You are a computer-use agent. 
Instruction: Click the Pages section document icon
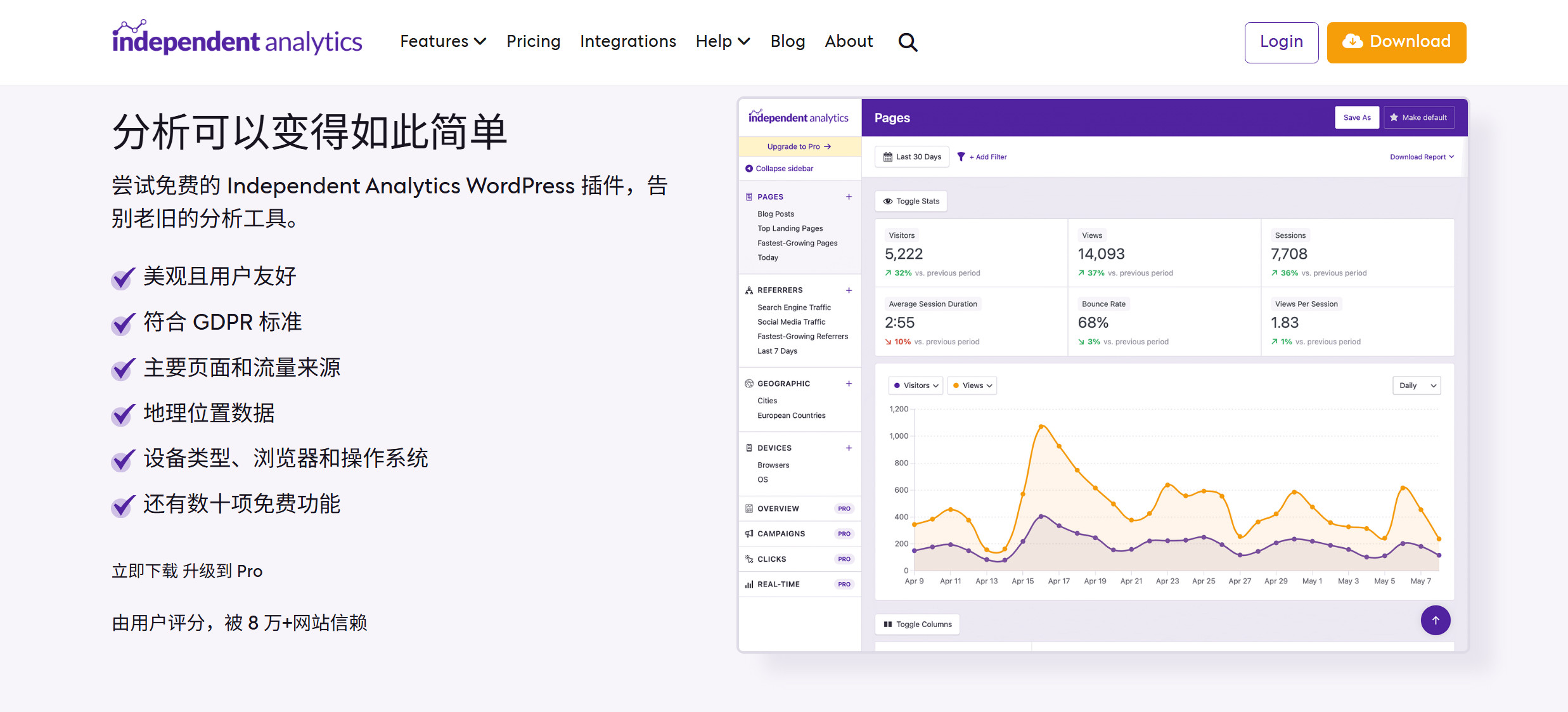pyautogui.click(x=749, y=197)
